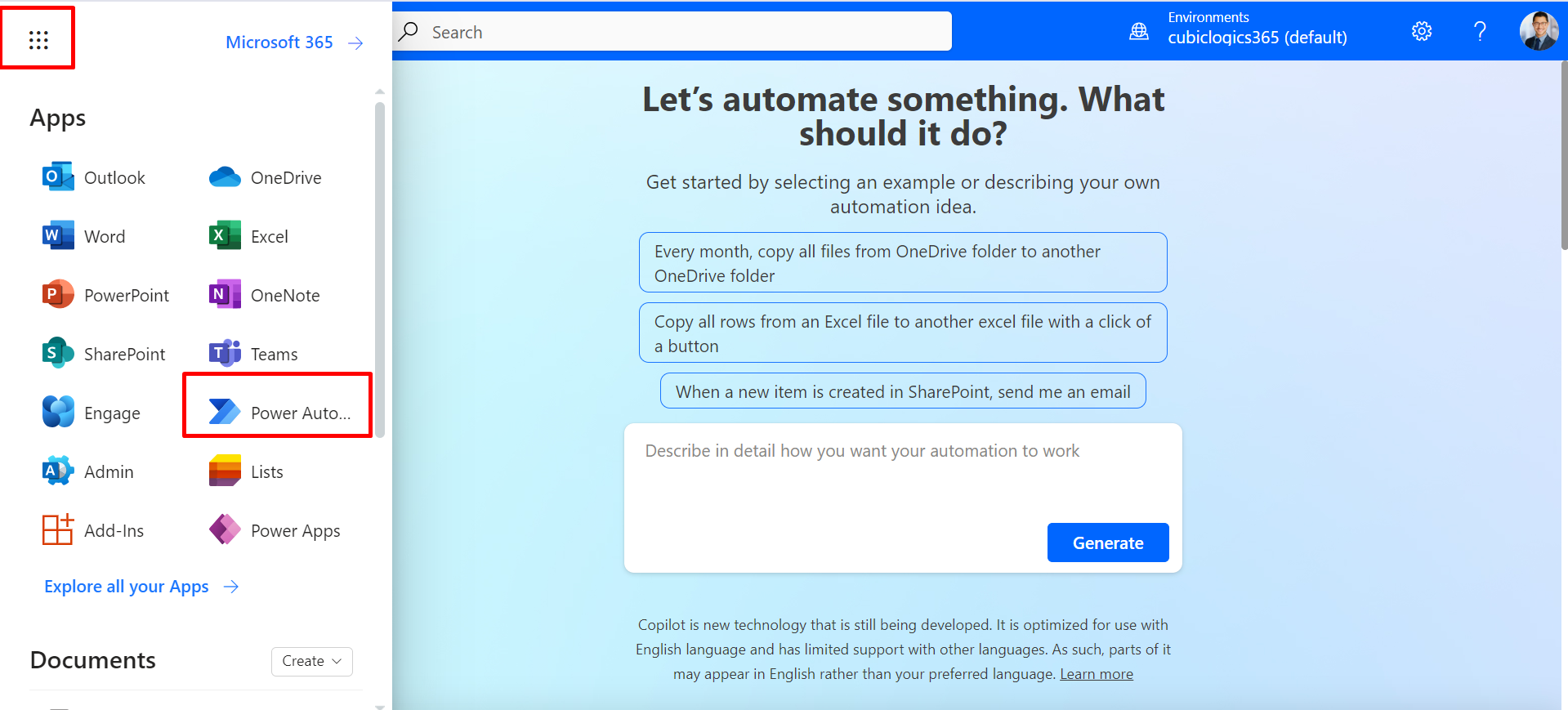Open Add-Ins app

coord(93,530)
